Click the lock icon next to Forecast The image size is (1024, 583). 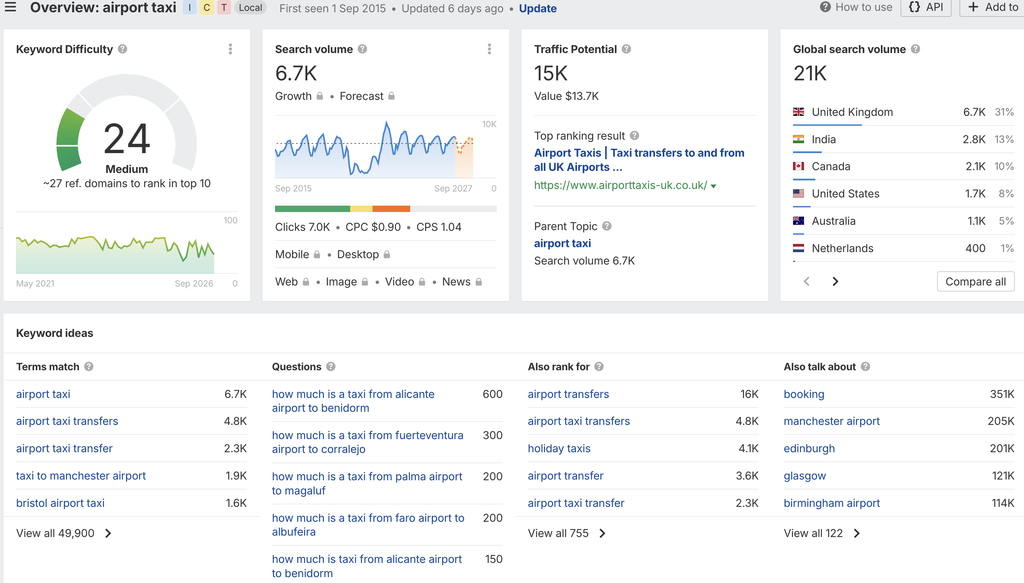(x=392, y=96)
